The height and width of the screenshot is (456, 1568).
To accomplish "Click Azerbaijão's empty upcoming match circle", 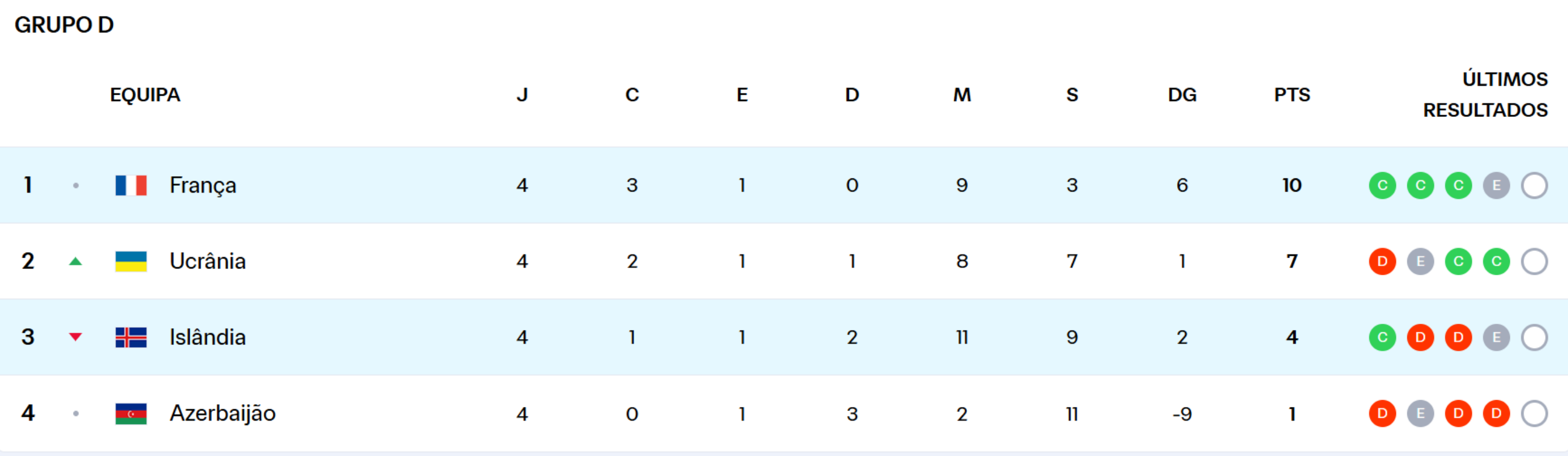I will coord(1534,413).
